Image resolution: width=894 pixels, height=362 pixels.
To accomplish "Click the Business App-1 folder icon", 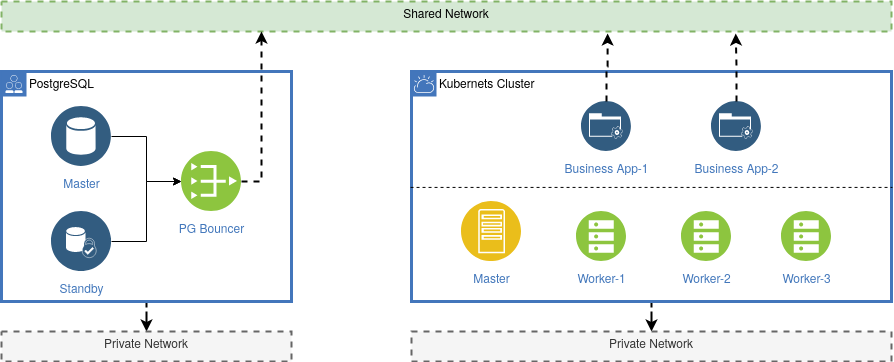I will tap(606, 126).
